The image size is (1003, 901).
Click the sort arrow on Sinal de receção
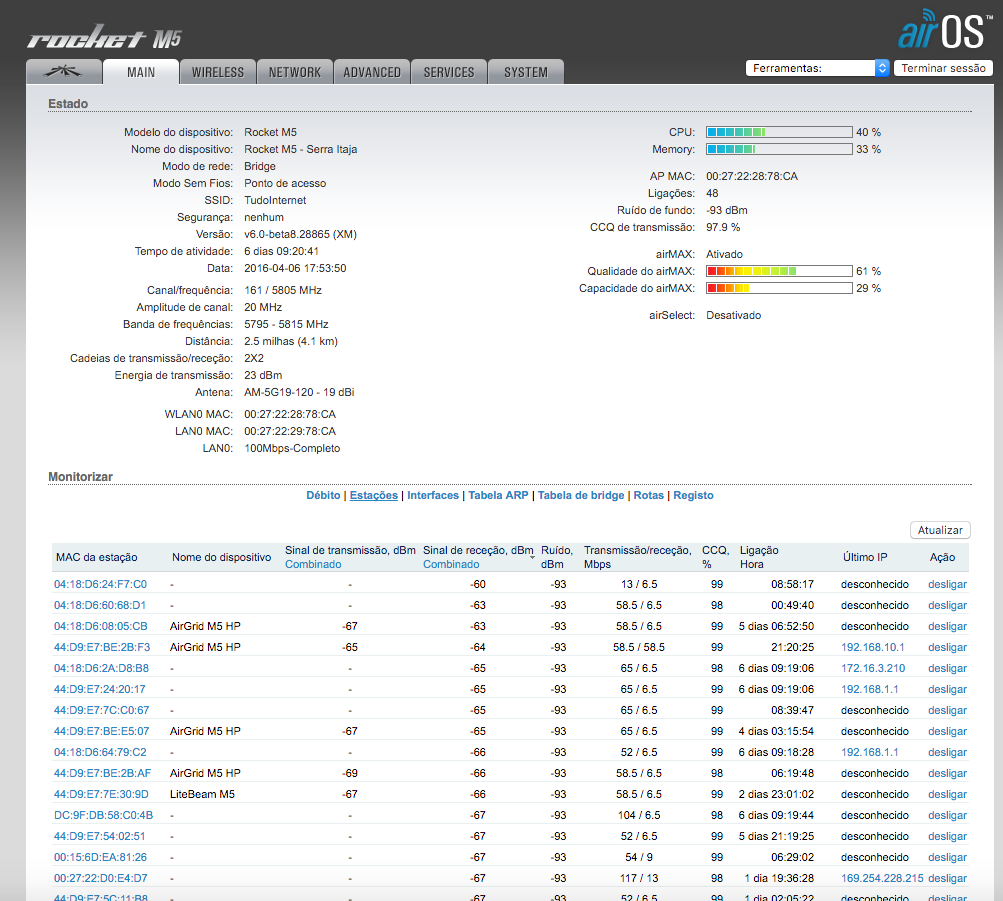click(x=532, y=558)
